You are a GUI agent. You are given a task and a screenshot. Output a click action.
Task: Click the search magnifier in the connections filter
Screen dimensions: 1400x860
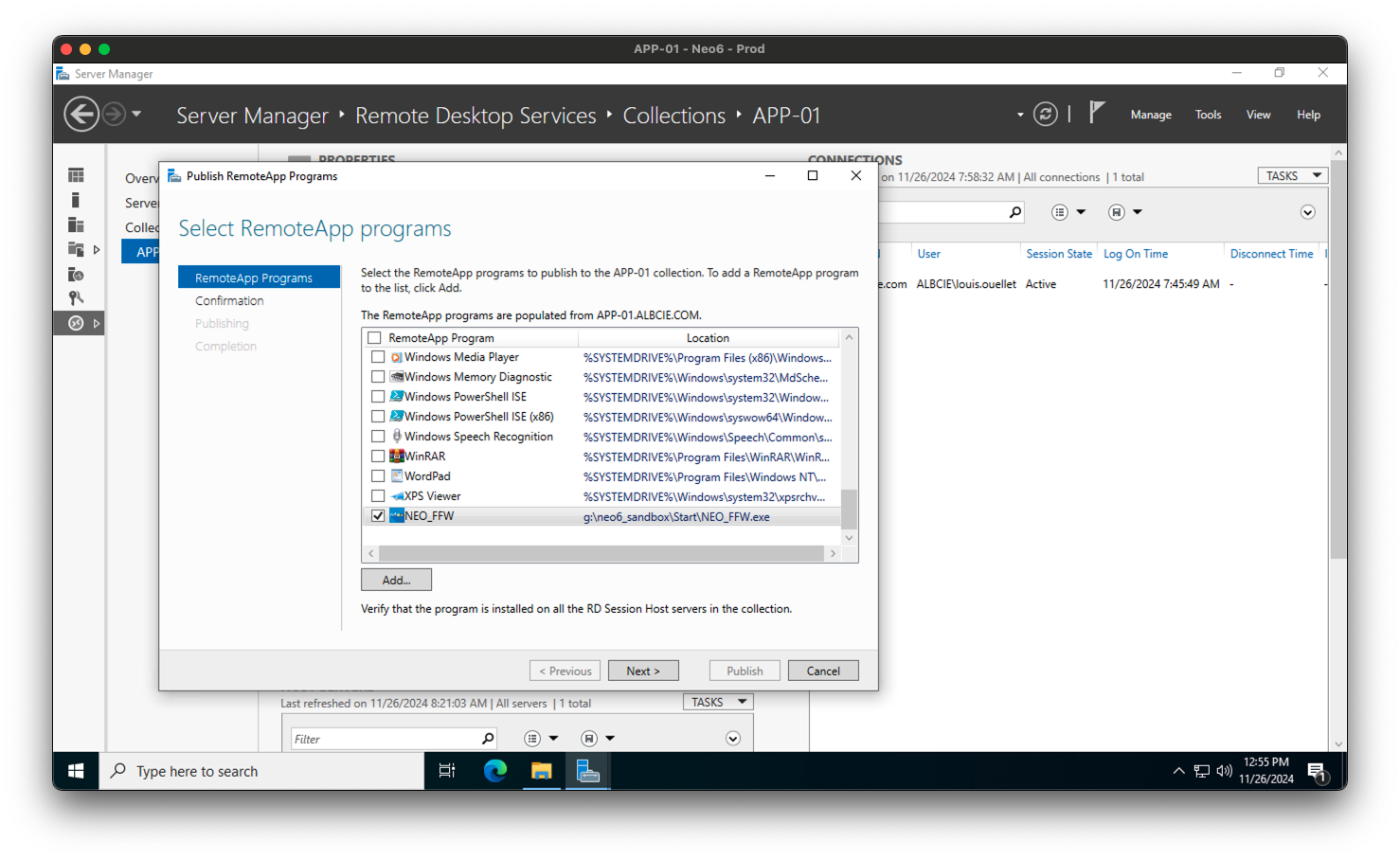(x=1014, y=211)
